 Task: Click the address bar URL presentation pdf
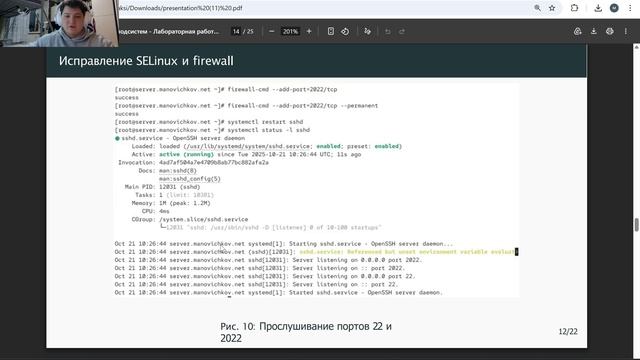pos(180,8)
